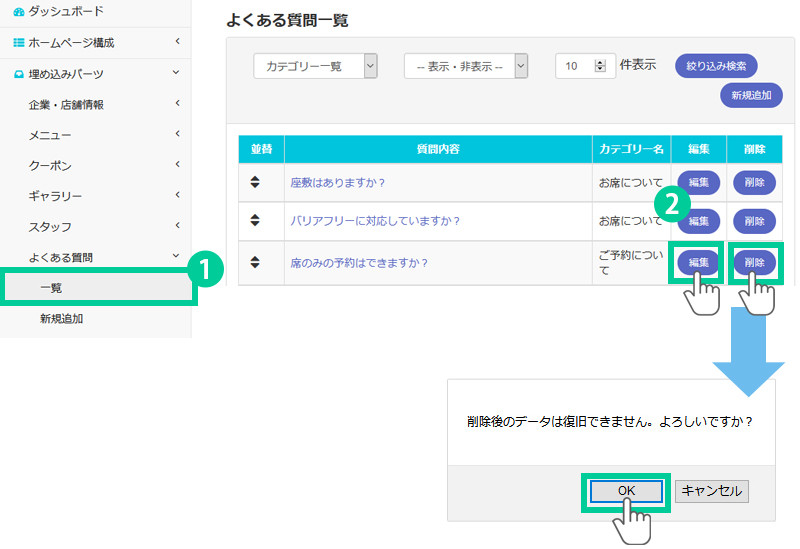Confirm deletion with OK button
800x549 pixels.
click(x=626, y=491)
